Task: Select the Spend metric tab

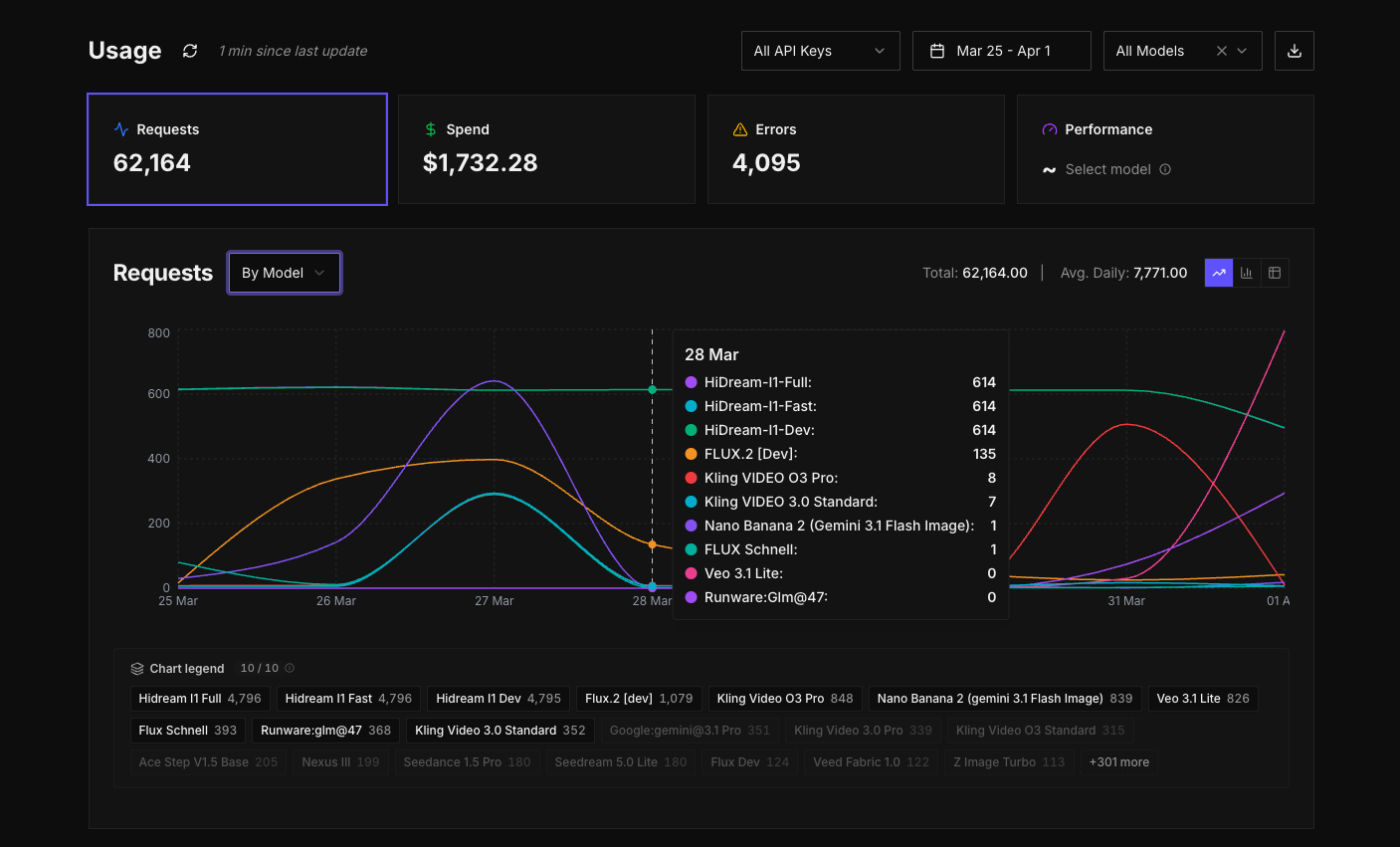Action: pyautogui.click(x=546, y=149)
